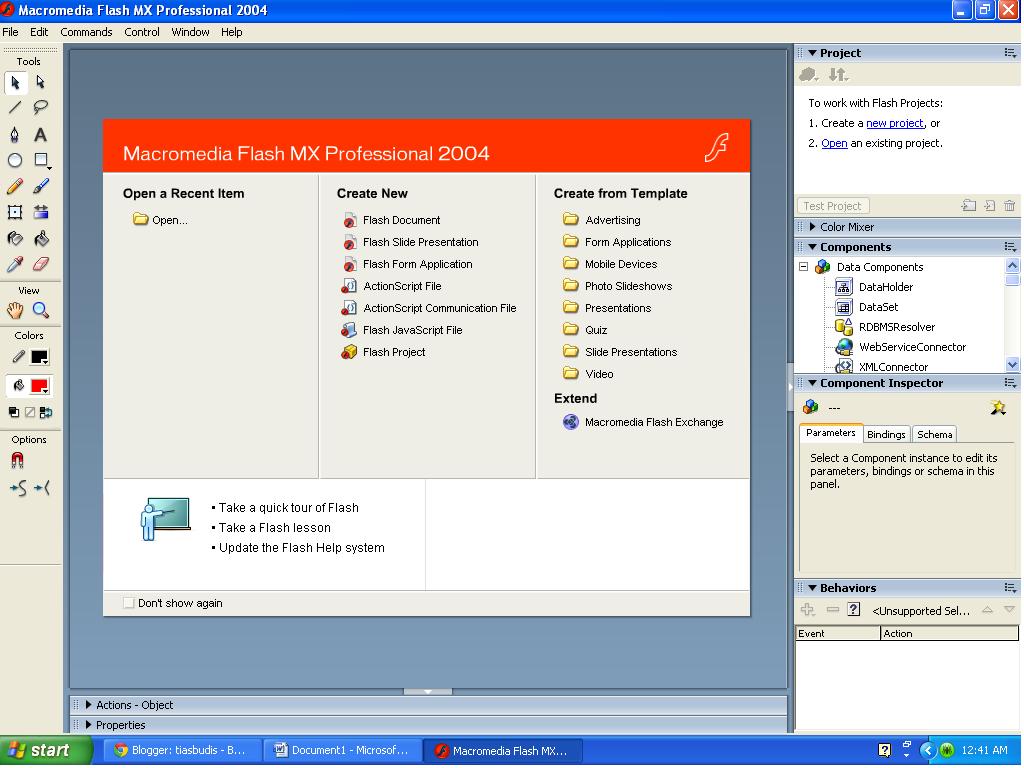The height and width of the screenshot is (768, 1024).
Task: Switch to the Bindings tab
Action: pyautogui.click(x=886, y=434)
